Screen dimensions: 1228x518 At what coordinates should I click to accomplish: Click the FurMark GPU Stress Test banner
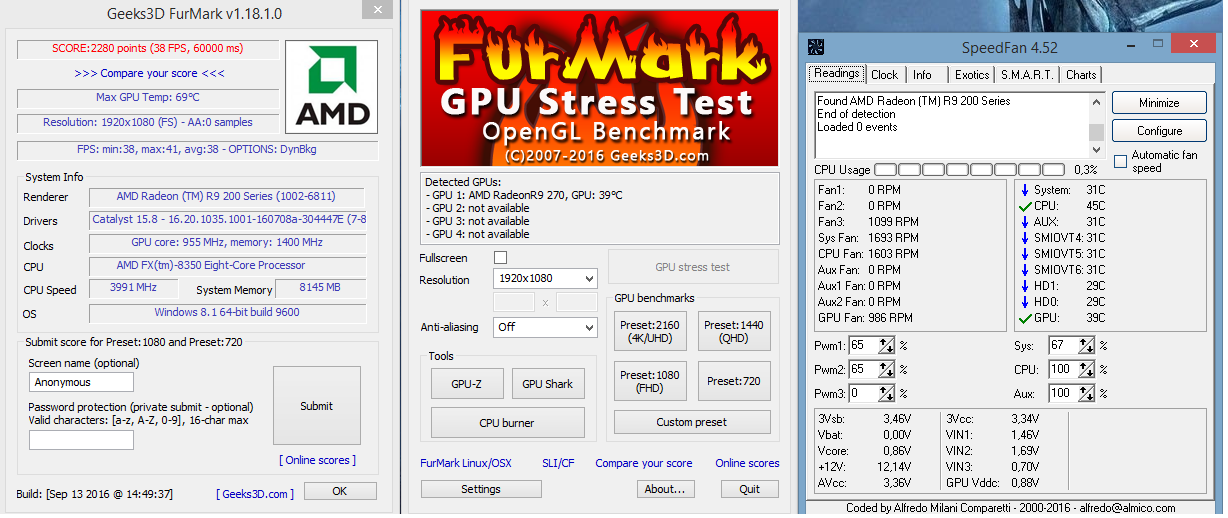600,89
